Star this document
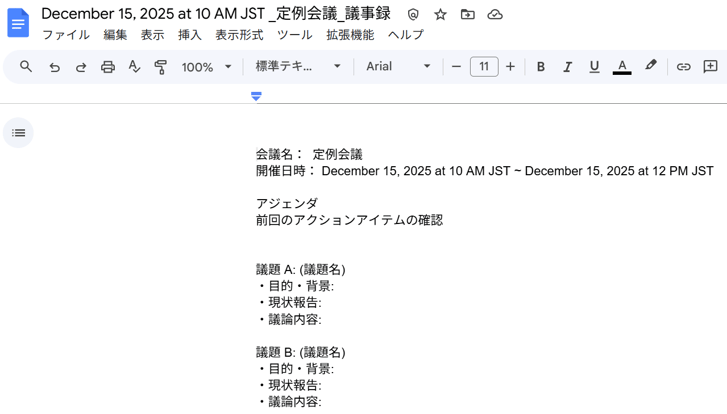727x414 pixels. (440, 14)
